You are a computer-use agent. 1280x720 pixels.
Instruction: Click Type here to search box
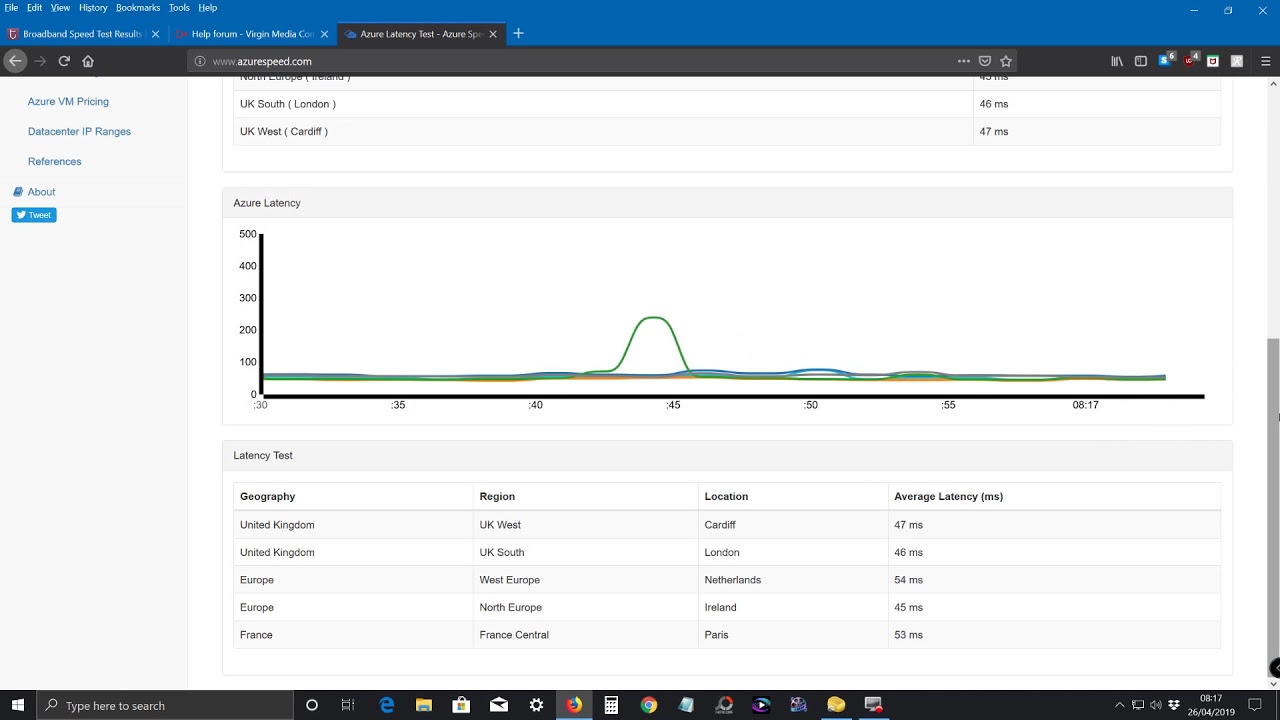point(165,705)
